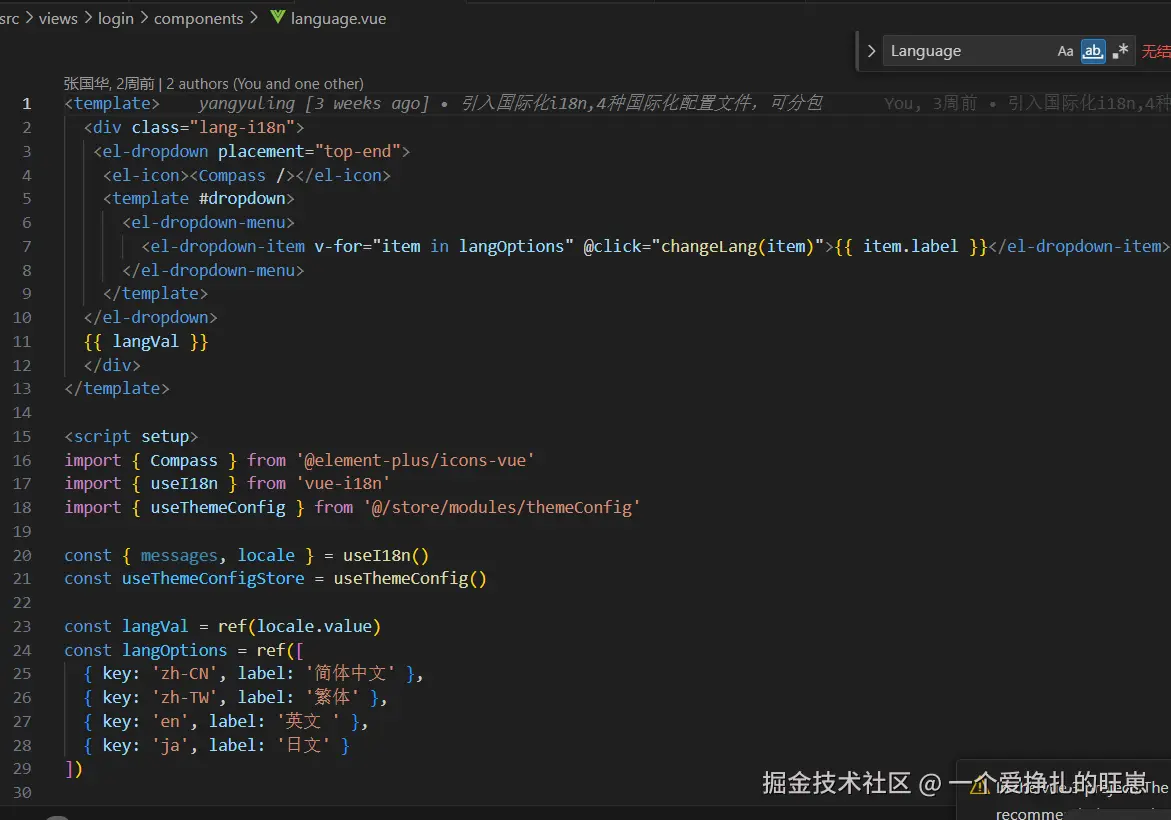This screenshot has width=1171, height=820.
Task: Click 'langOptions' declaration on line 24
Action: click(x=174, y=650)
